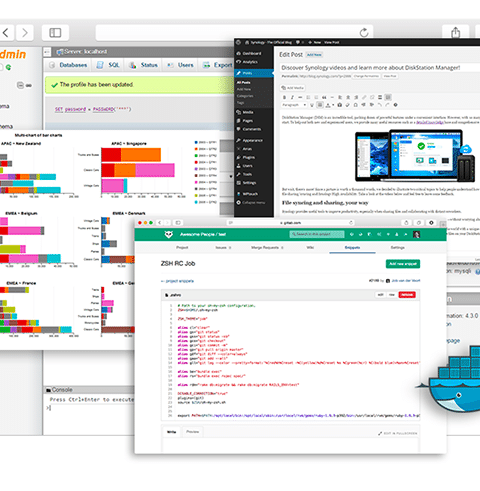
Task: Go forward in the background Safari browser
Action: (x=25, y=33)
